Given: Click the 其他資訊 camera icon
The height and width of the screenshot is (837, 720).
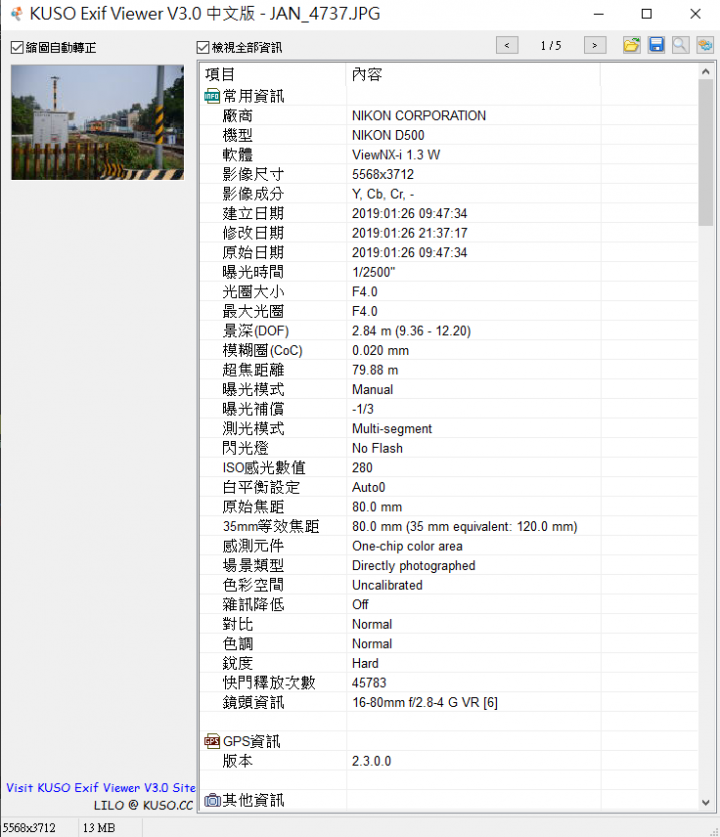Looking at the screenshot, I should pyautogui.click(x=212, y=800).
